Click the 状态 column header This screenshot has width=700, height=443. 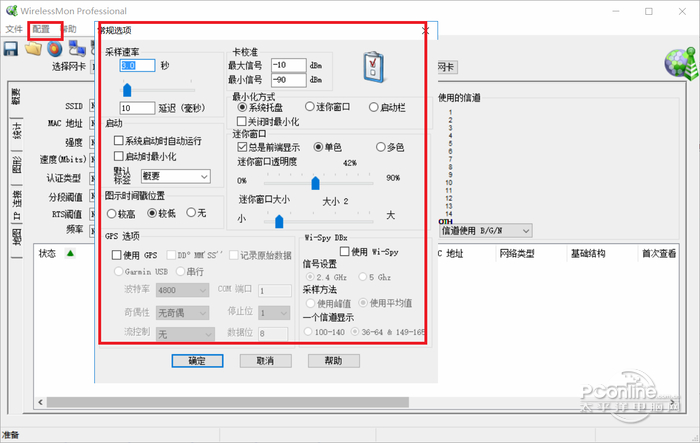(x=47, y=254)
